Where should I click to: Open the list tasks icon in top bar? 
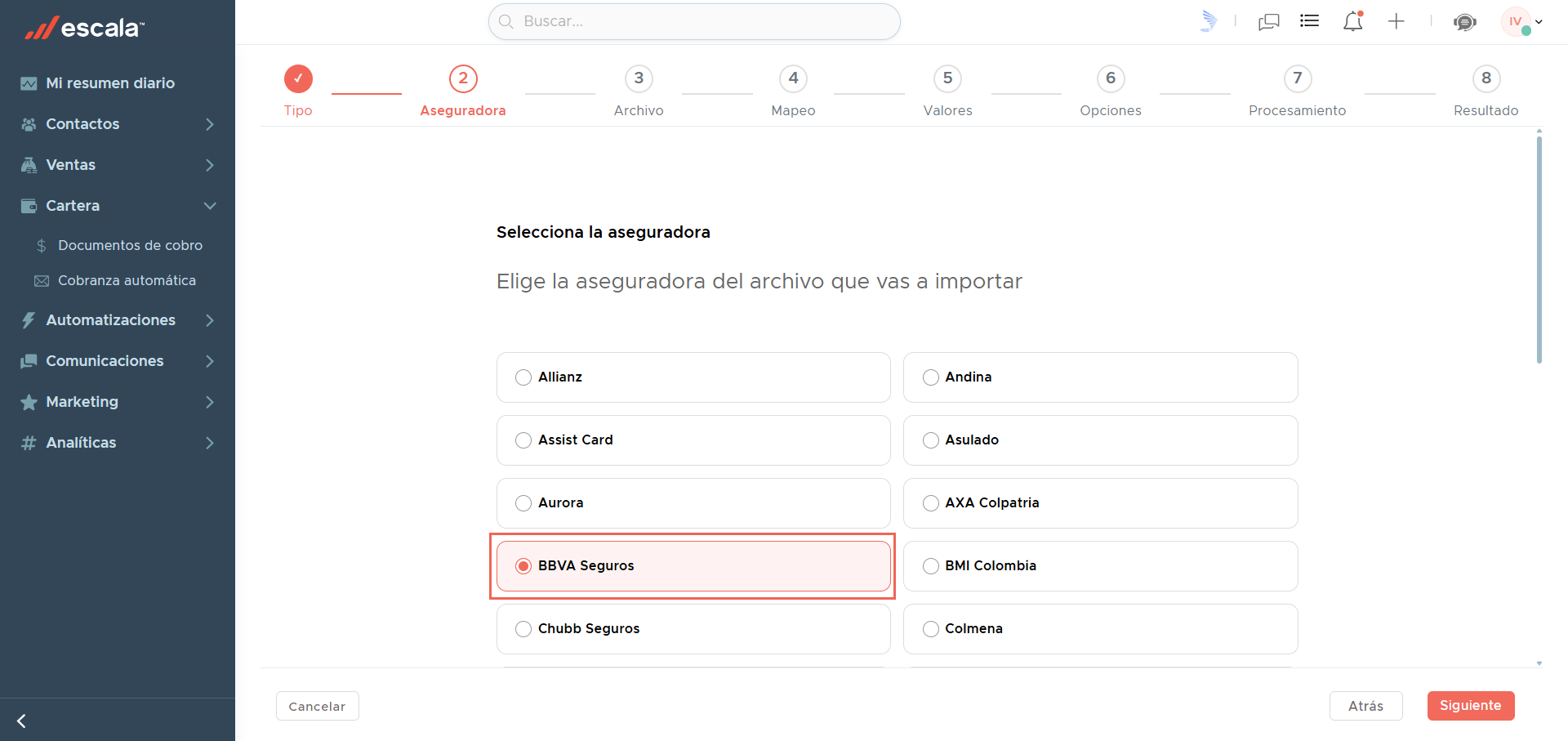click(x=1310, y=21)
